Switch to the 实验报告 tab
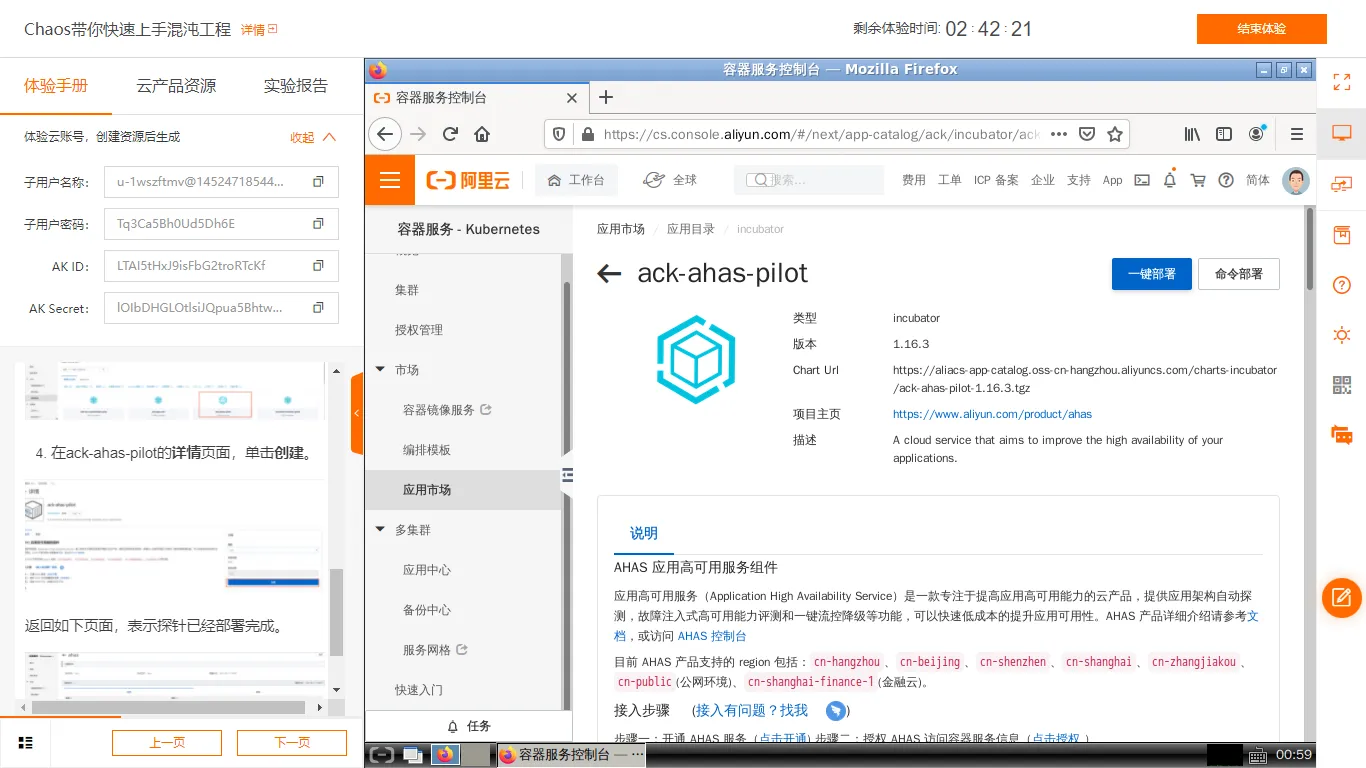1366x768 pixels. pos(296,86)
